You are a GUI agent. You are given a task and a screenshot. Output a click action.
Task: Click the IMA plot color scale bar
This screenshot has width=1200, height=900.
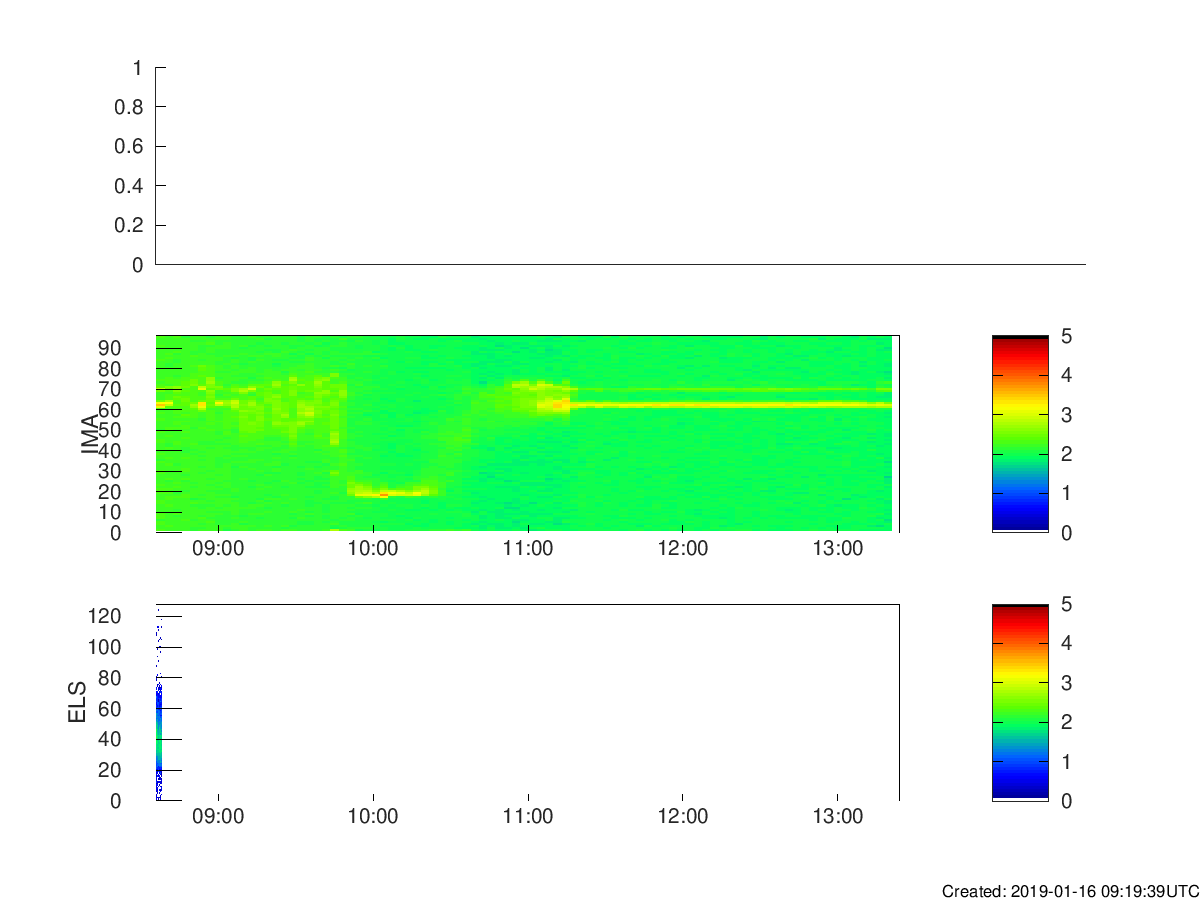coord(1020,434)
